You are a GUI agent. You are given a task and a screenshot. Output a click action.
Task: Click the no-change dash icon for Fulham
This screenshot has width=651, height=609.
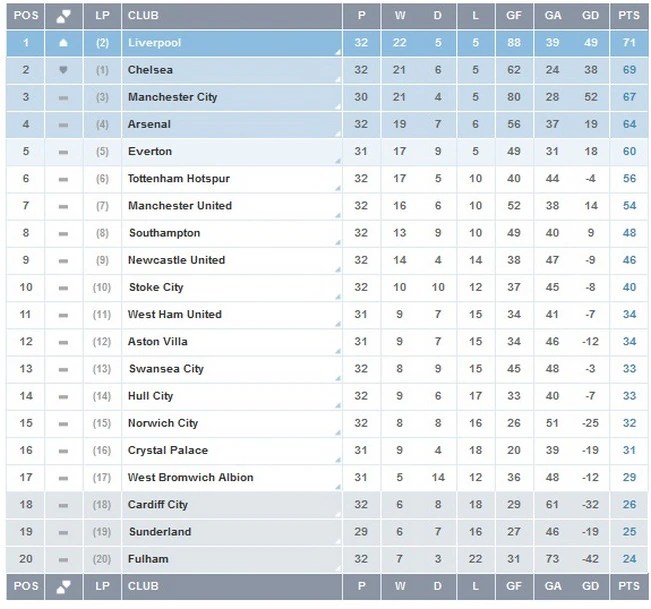(x=63, y=559)
